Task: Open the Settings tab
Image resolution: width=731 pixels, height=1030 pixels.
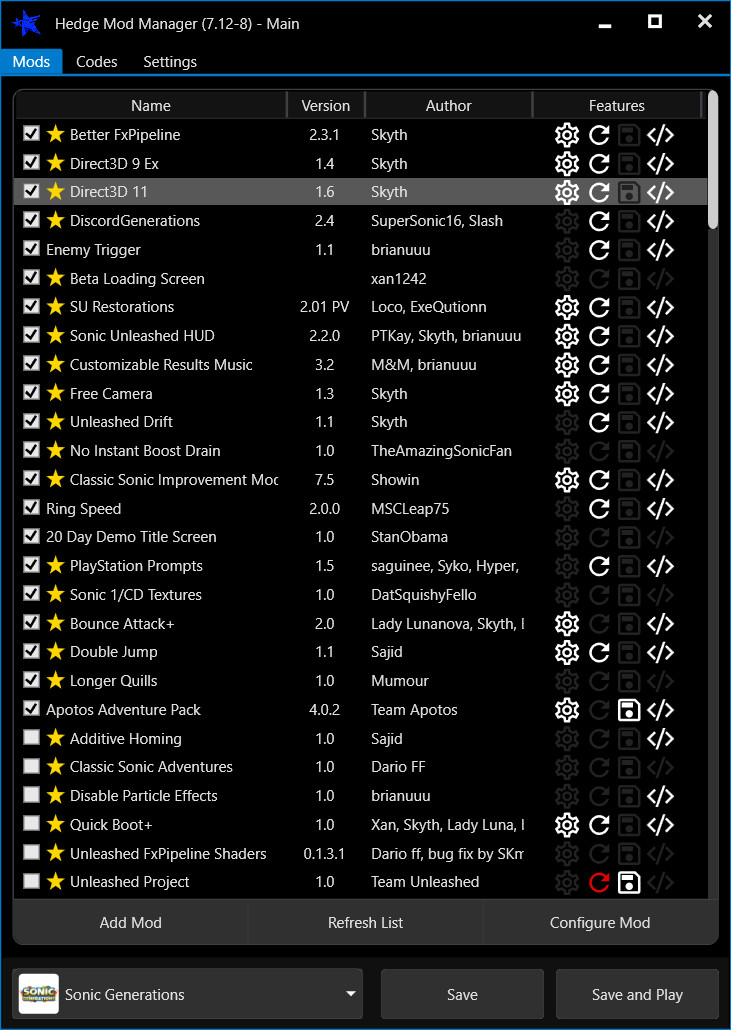Action: (x=170, y=62)
